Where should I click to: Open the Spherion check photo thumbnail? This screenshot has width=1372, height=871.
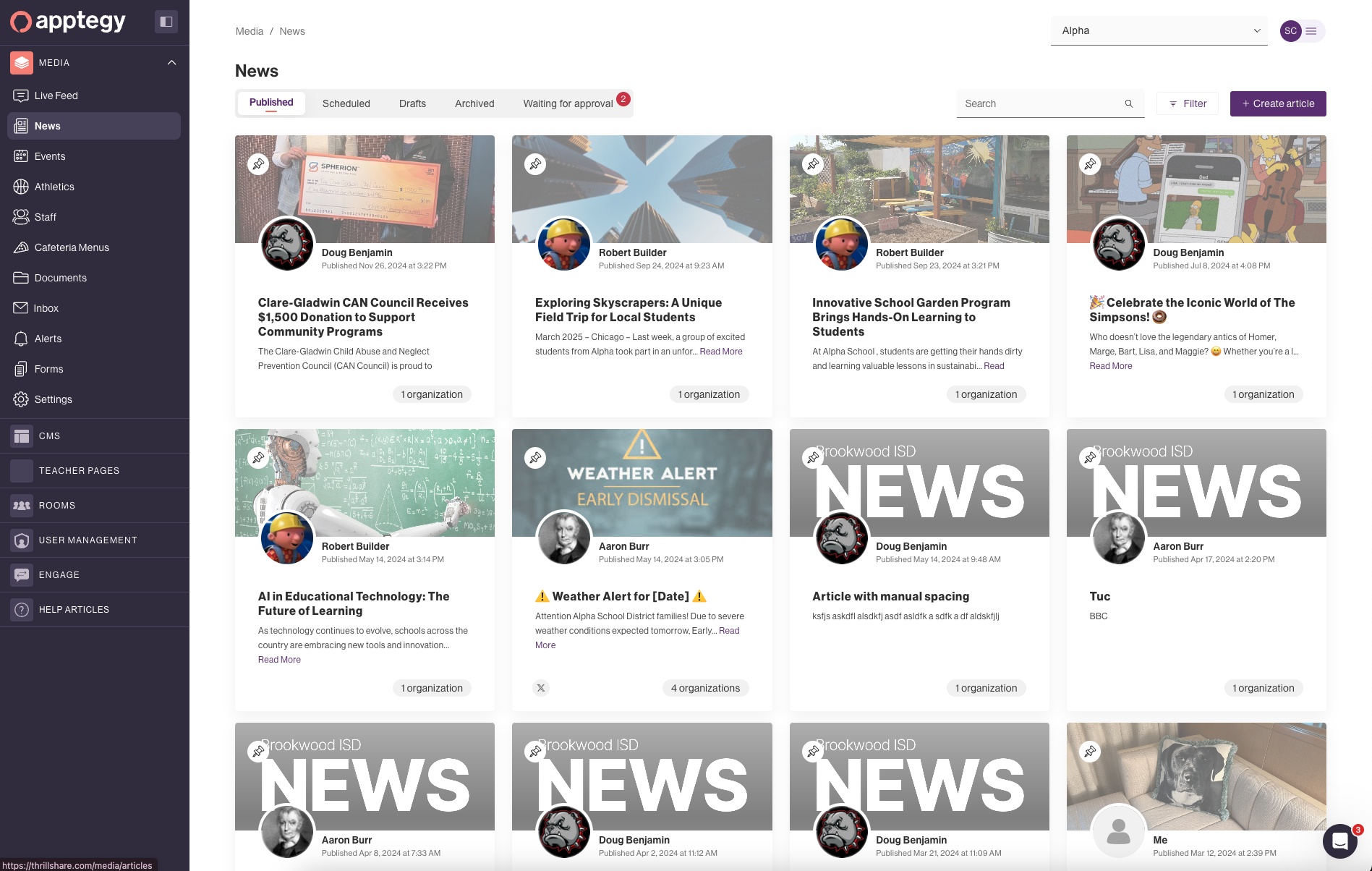[x=365, y=189]
